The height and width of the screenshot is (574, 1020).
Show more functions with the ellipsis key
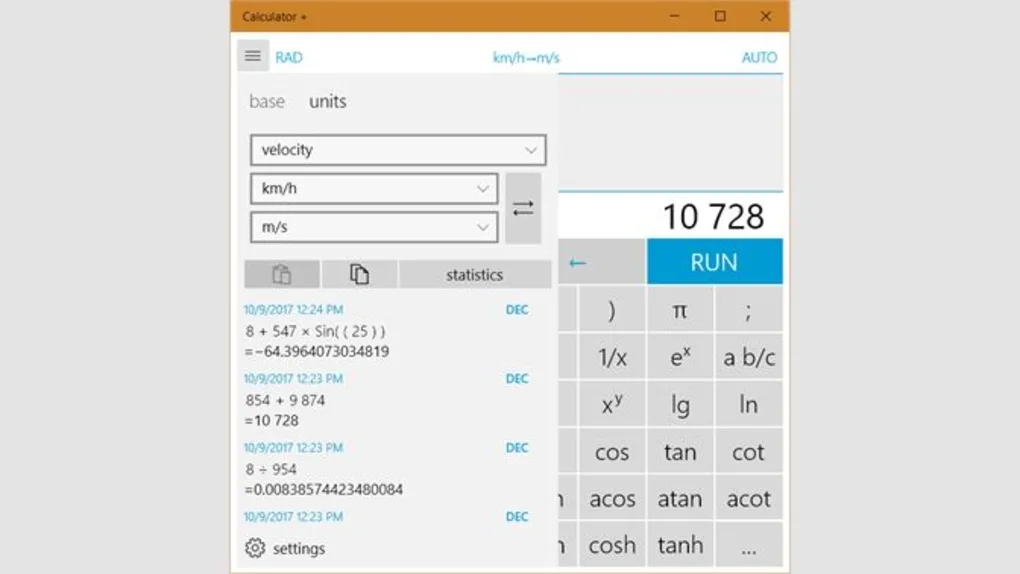point(748,546)
